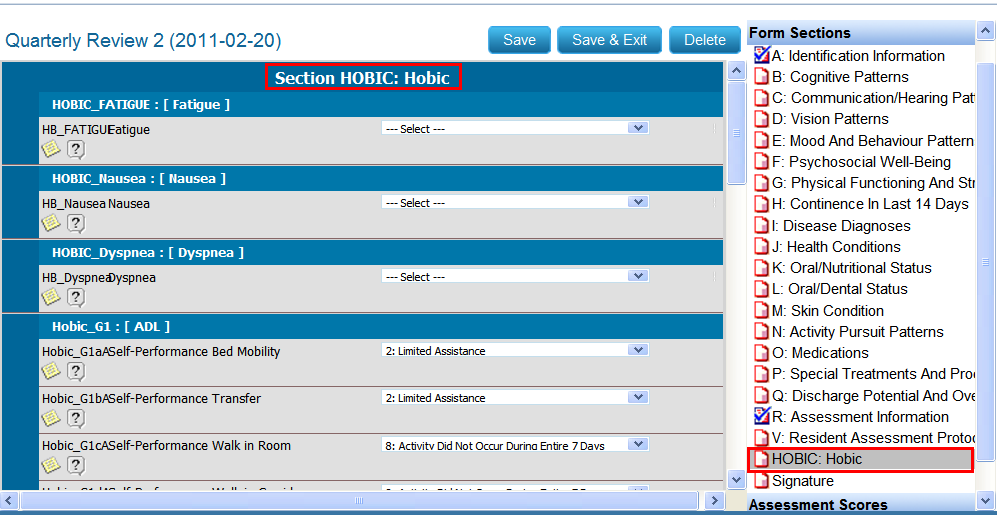The height and width of the screenshot is (515, 997).
Task: Click the HOBIC_FATIGUE : [ Fatigue ] heading
Action: tap(141, 105)
